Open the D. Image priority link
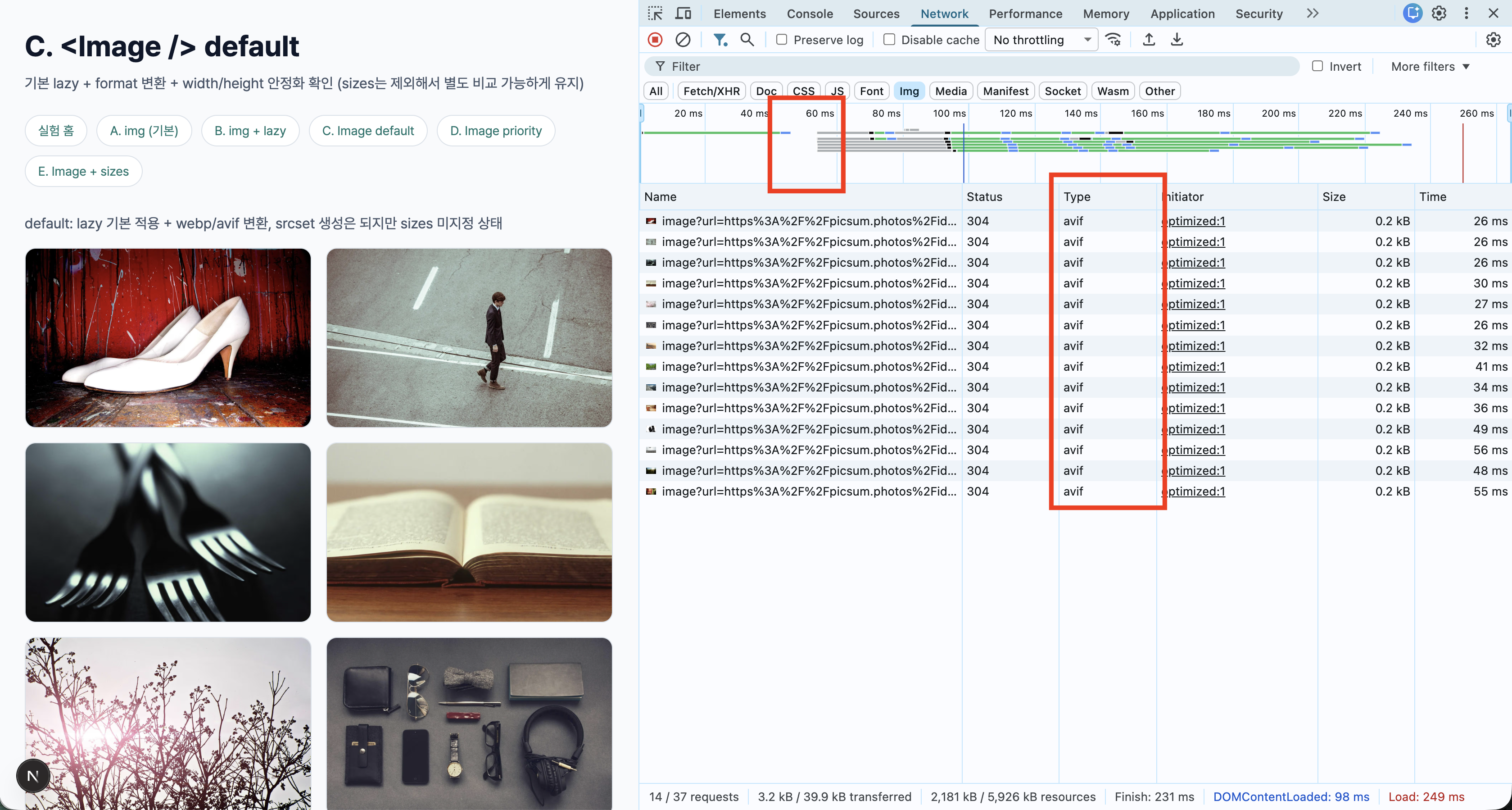 495,130
